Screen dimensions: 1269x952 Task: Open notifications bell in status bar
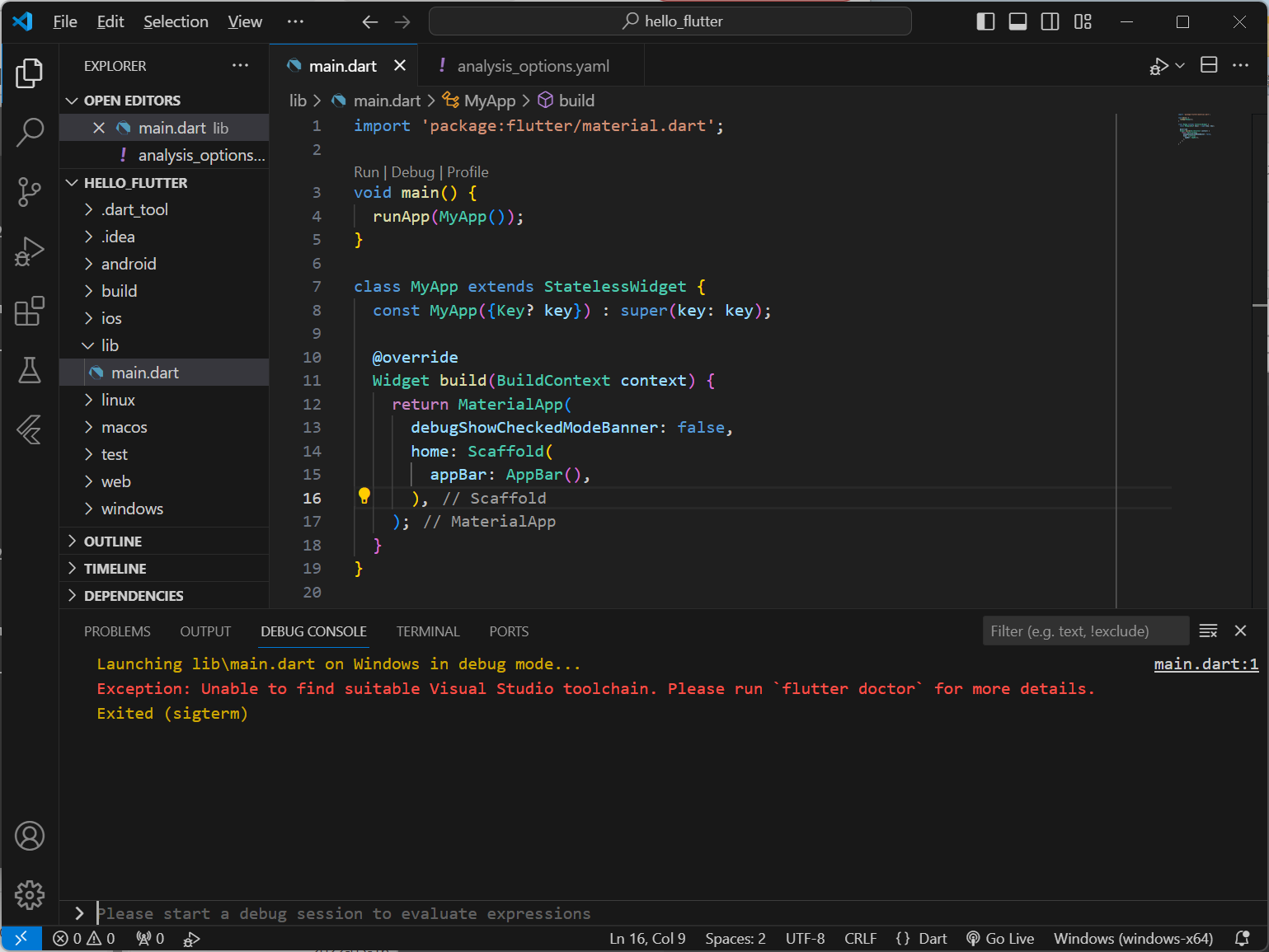(1242, 938)
